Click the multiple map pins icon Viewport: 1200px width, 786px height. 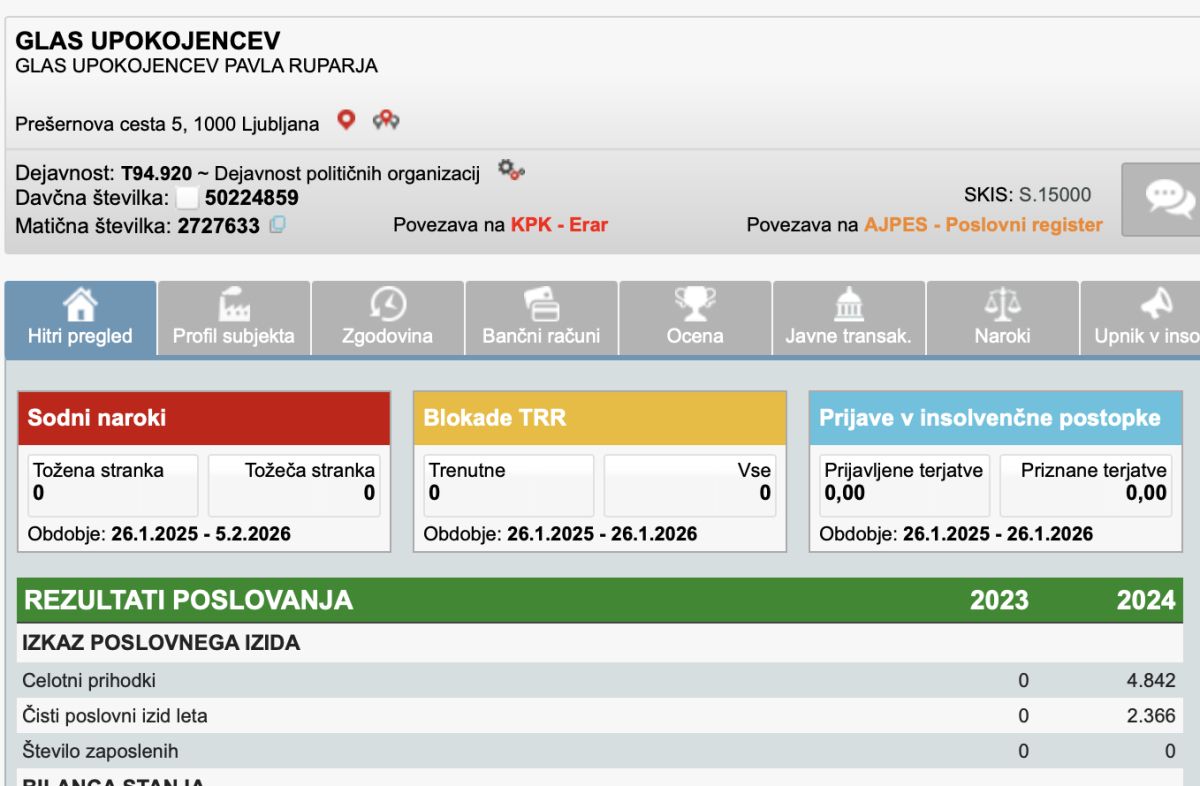(x=386, y=121)
